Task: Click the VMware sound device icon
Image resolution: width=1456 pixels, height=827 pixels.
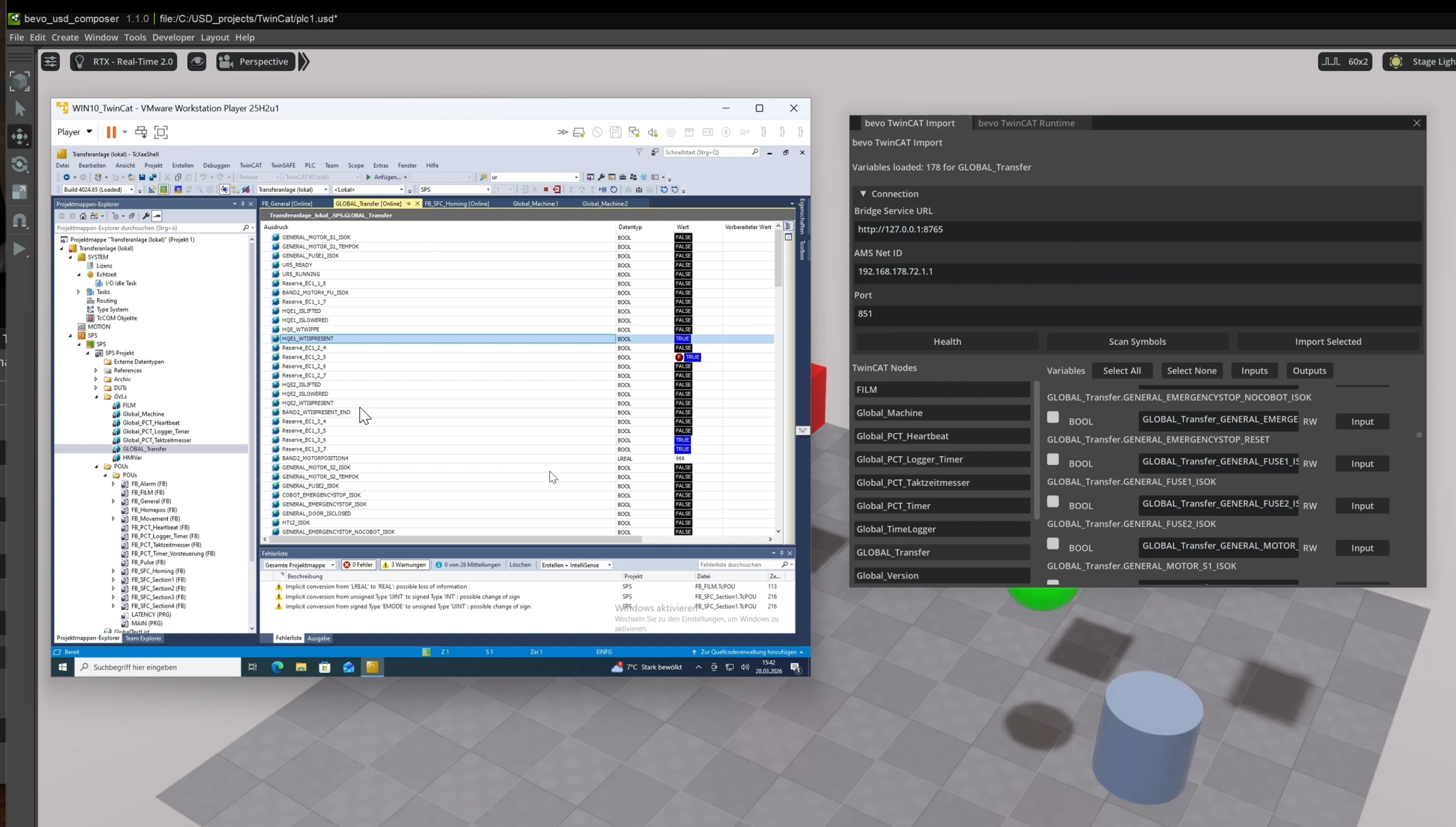Action: pos(653,132)
